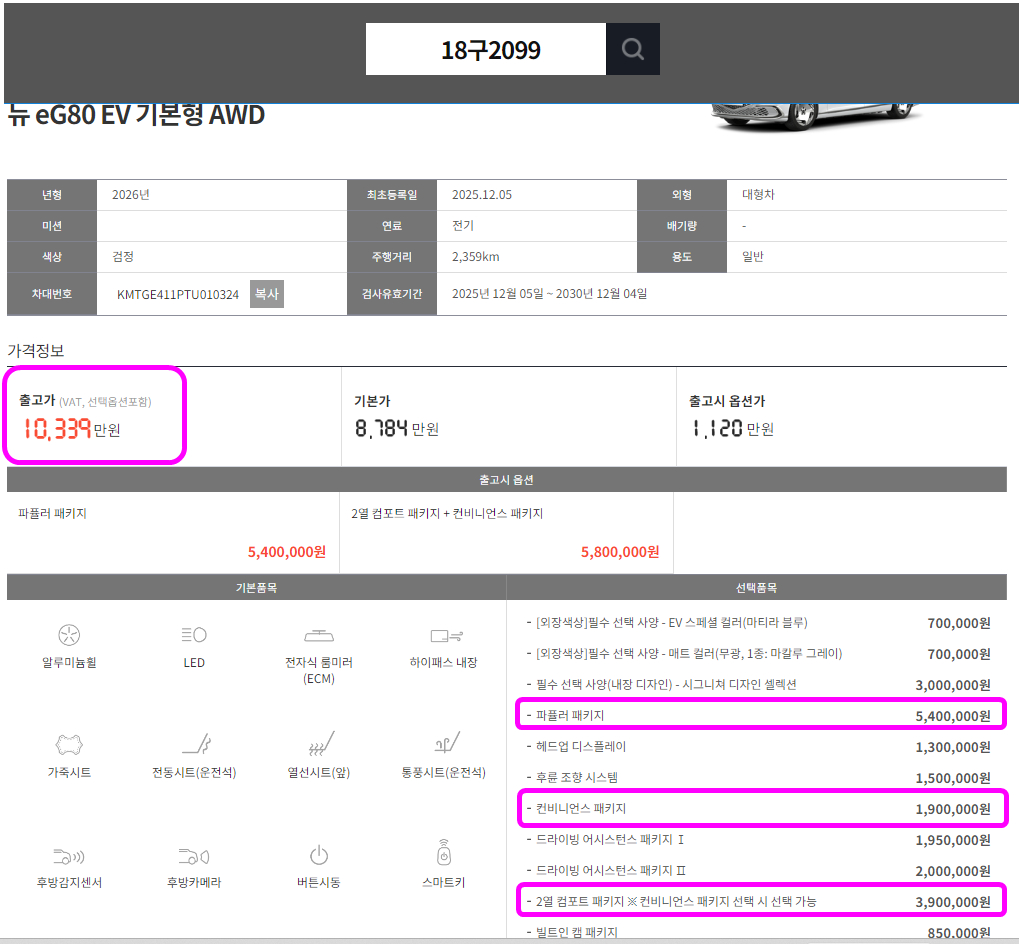Click the magnifier search icon button

[x=632, y=49]
